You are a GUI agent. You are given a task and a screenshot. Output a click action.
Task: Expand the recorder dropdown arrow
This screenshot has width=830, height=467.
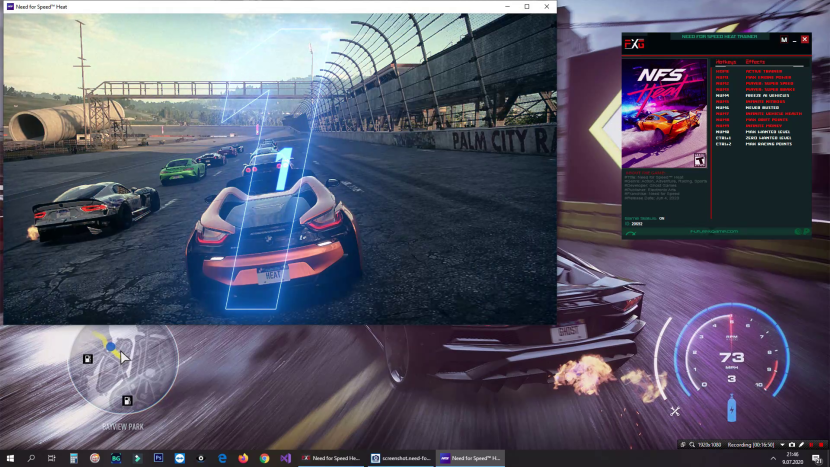point(784,443)
